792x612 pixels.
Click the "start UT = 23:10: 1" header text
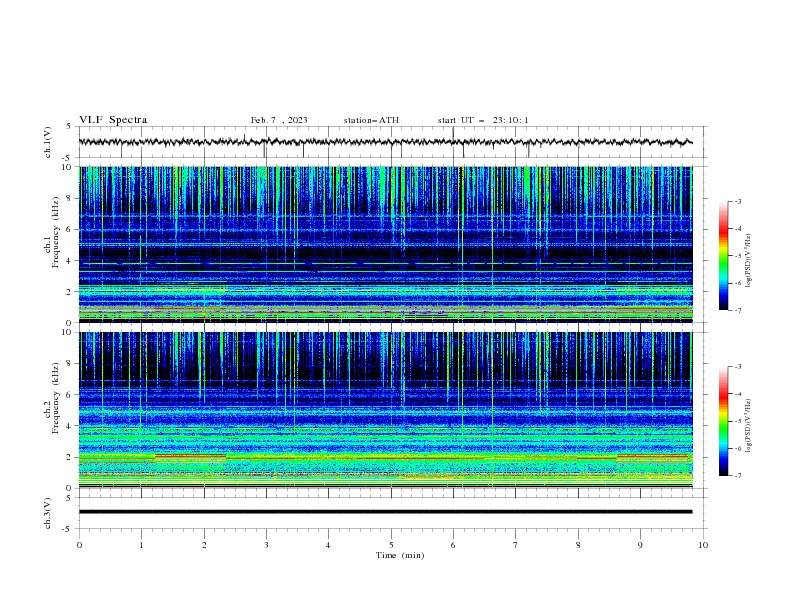coord(483,120)
